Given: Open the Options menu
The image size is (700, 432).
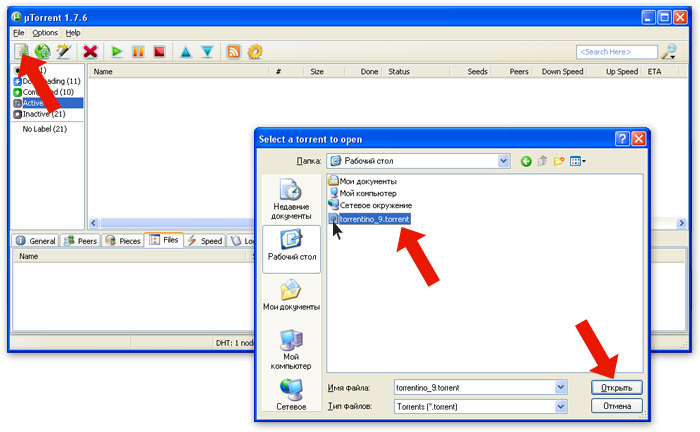Looking at the screenshot, I should tap(45, 33).
